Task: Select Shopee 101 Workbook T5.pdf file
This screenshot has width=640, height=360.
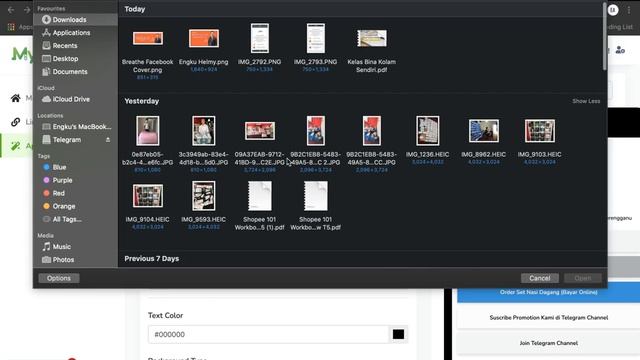Action: pos(316,196)
